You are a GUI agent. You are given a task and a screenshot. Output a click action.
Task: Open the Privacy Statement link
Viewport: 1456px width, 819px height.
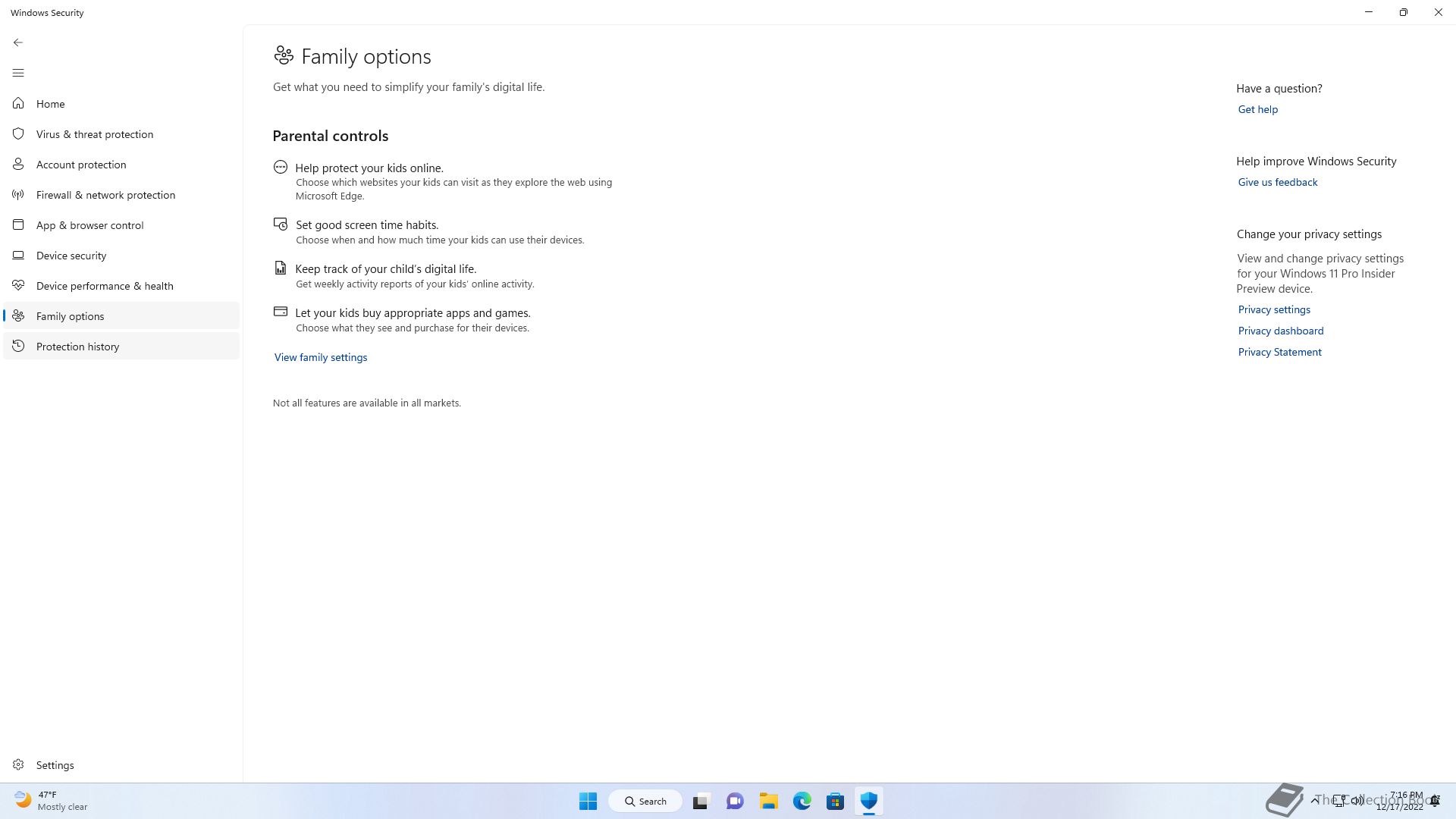pyautogui.click(x=1280, y=352)
